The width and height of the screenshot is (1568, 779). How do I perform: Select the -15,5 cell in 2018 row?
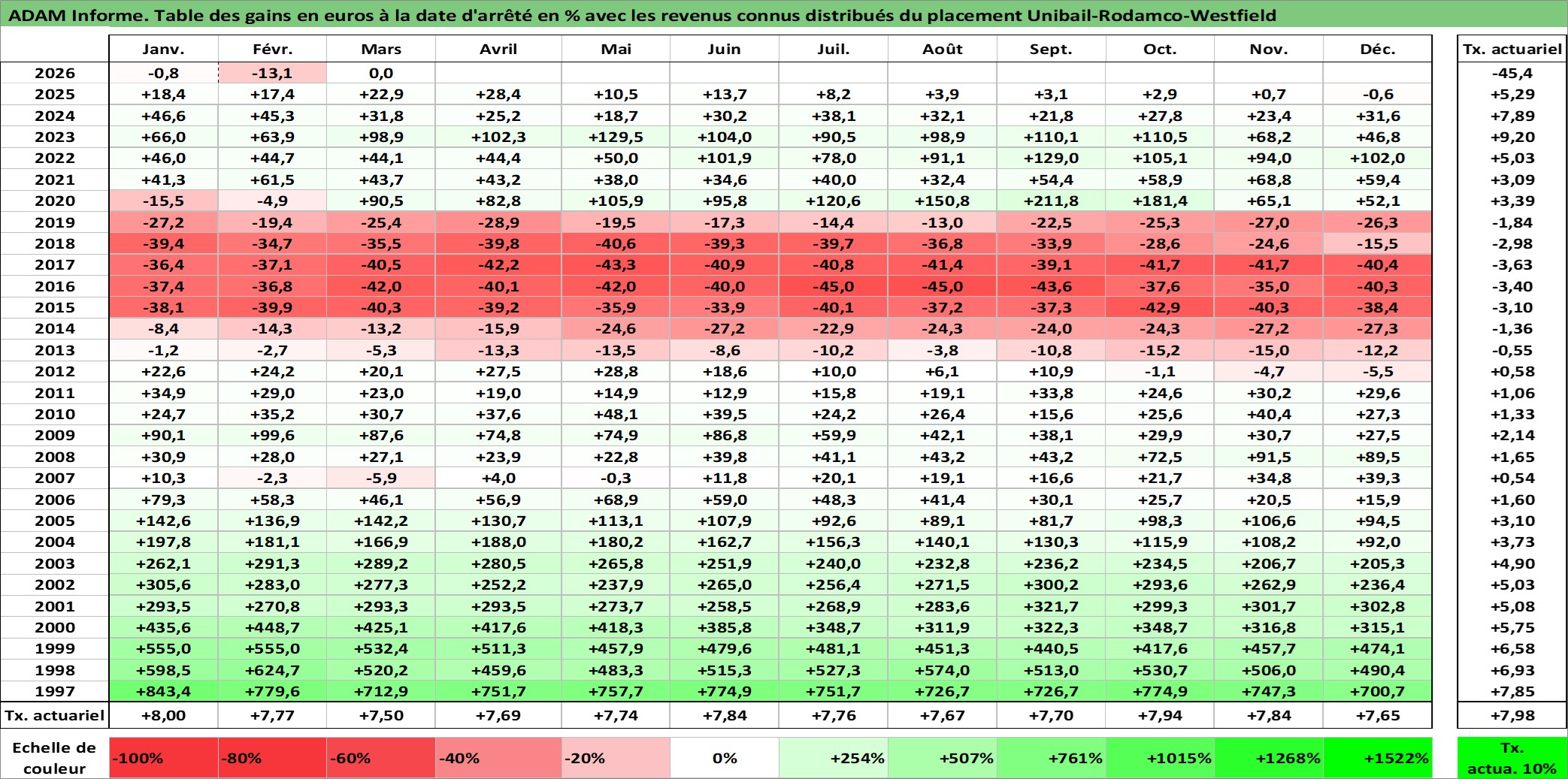[1378, 243]
